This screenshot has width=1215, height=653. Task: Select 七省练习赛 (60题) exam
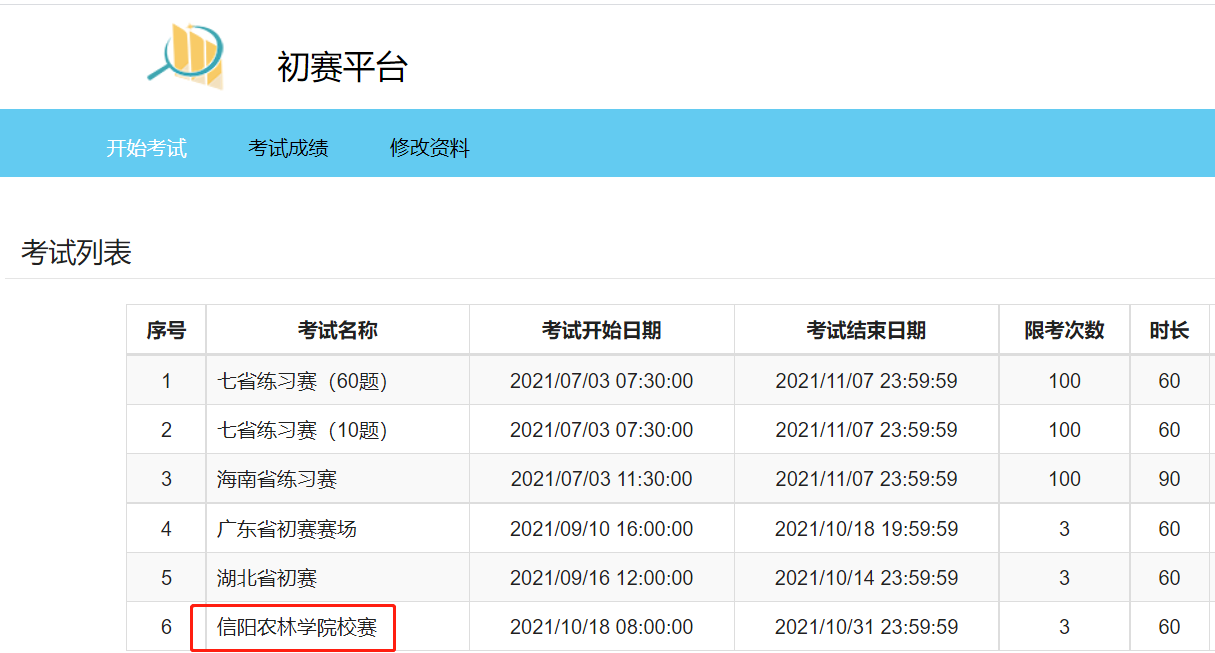point(302,381)
